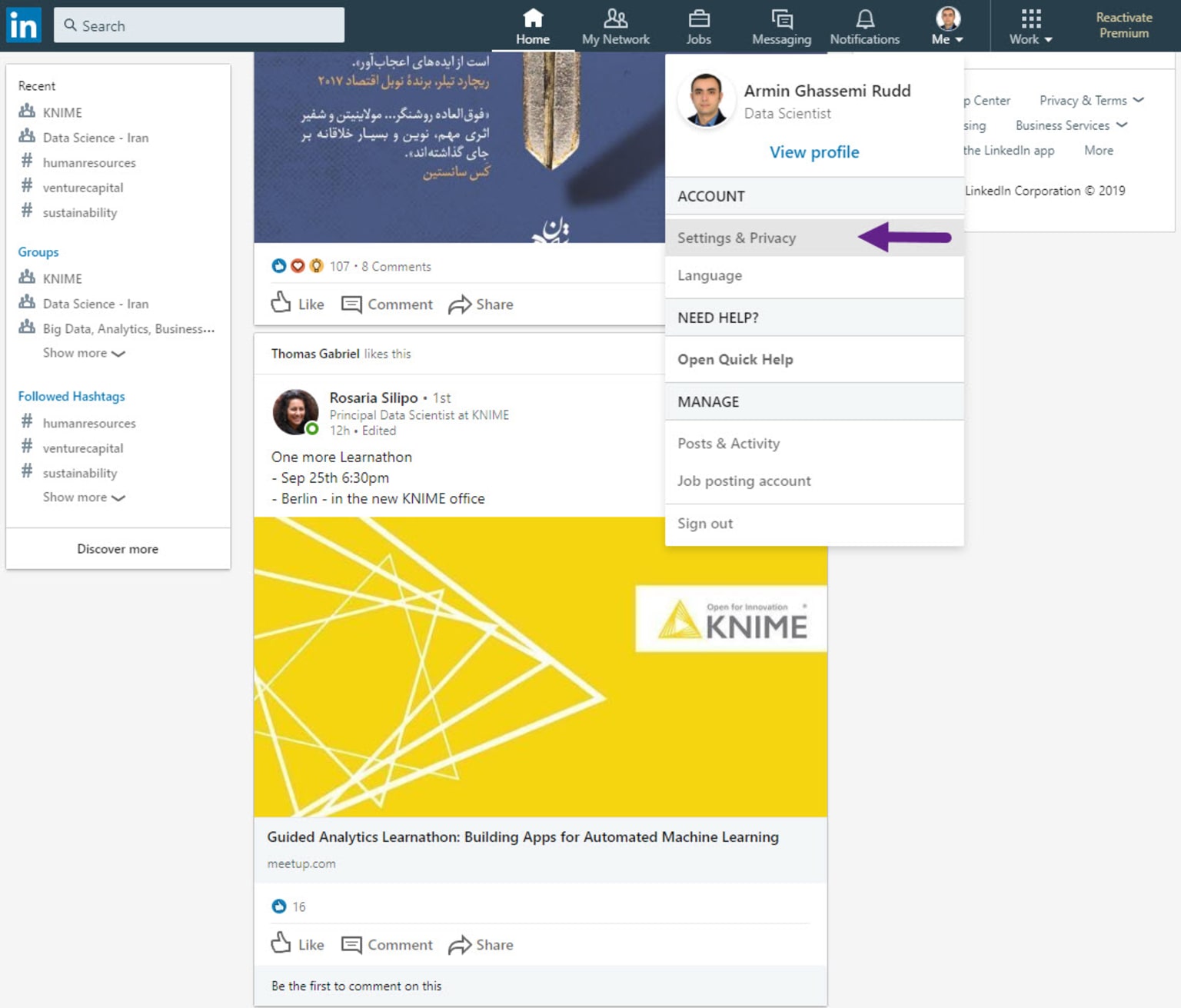
Task: Click View profile link
Action: point(814,152)
